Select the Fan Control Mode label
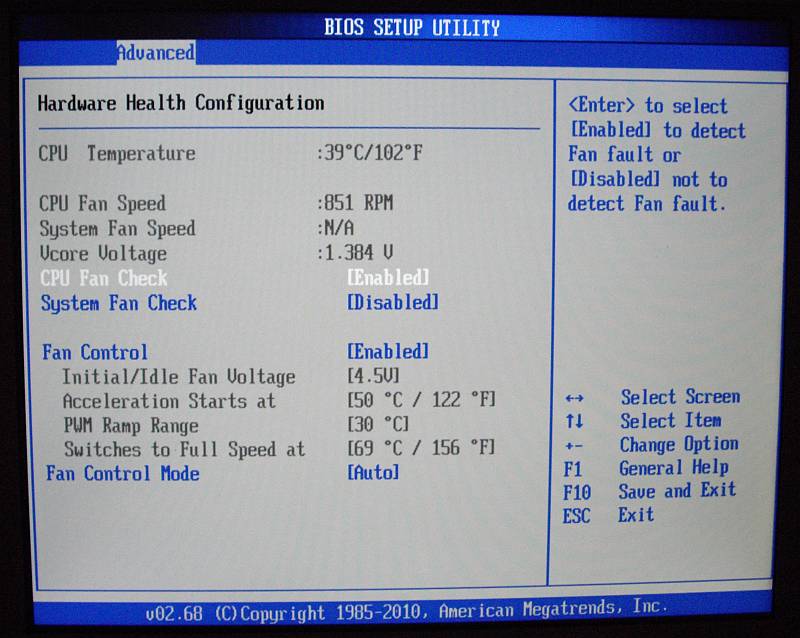Image resolution: width=800 pixels, height=638 pixels. coord(122,473)
